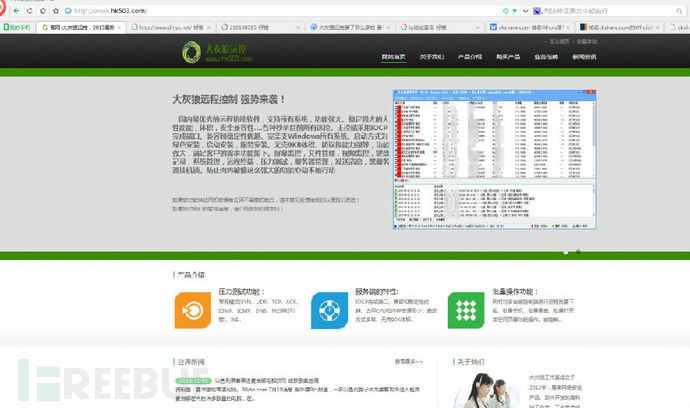This screenshot has height=408, width=690.
Task: Click the 收藏本站 link at top right
Action: tap(587, 41)
